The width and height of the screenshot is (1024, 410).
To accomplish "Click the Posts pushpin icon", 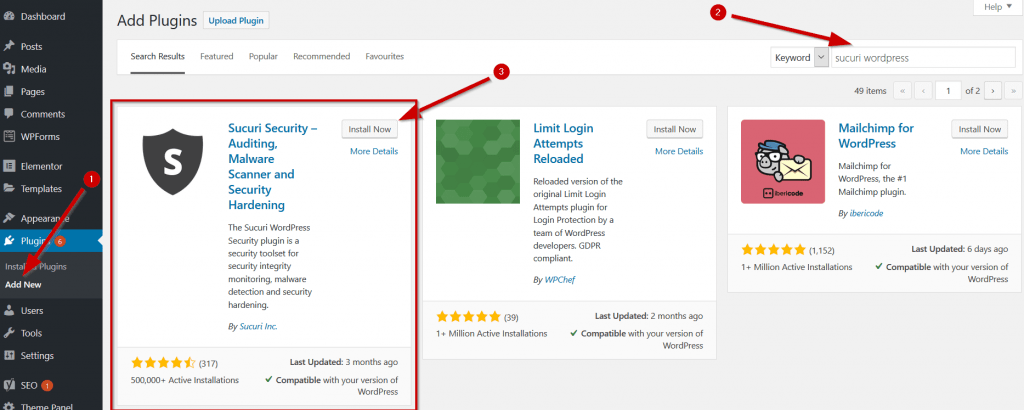I will (x=9, y=46).
